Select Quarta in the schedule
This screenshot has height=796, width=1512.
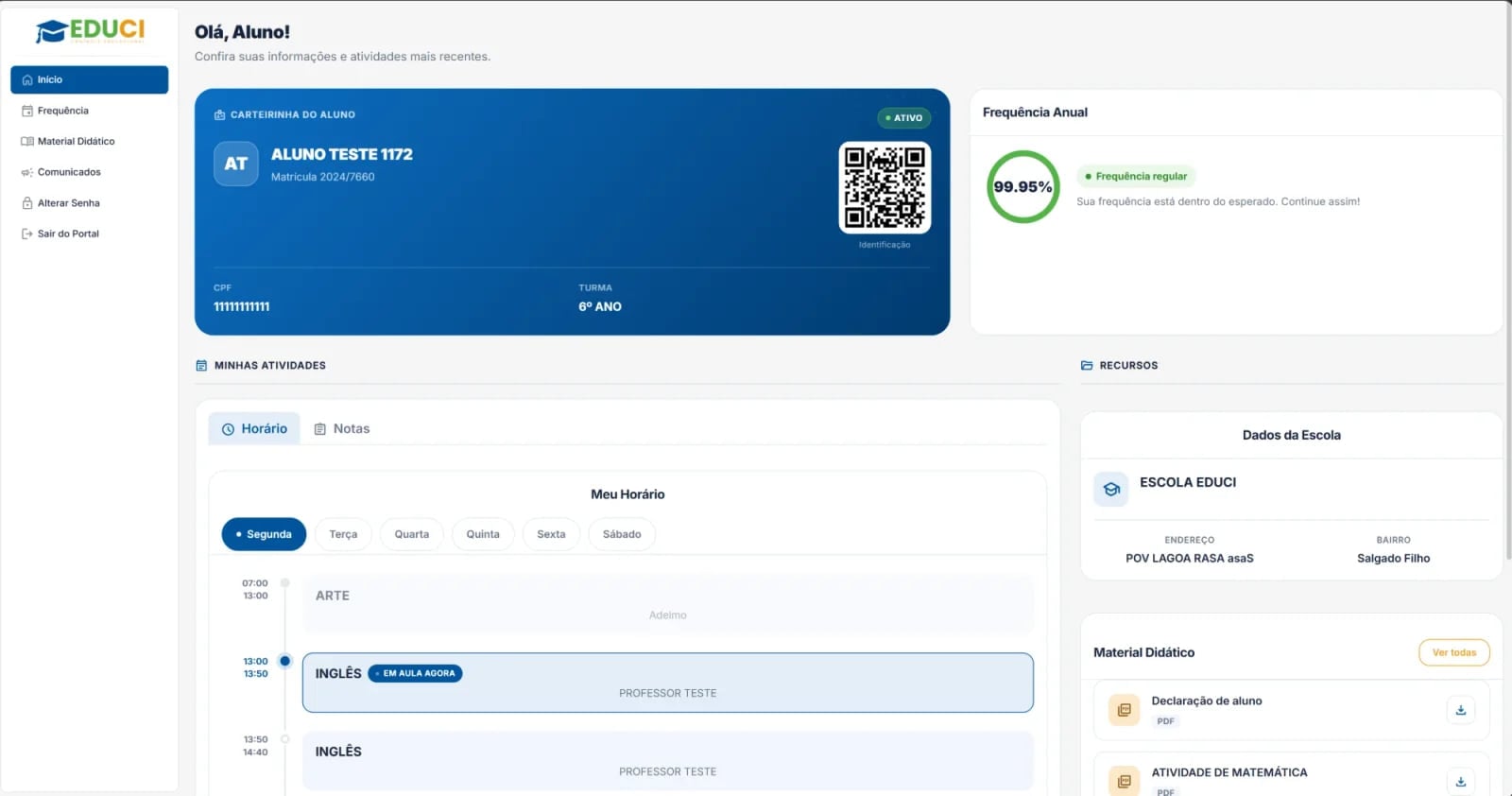(412, 534)
